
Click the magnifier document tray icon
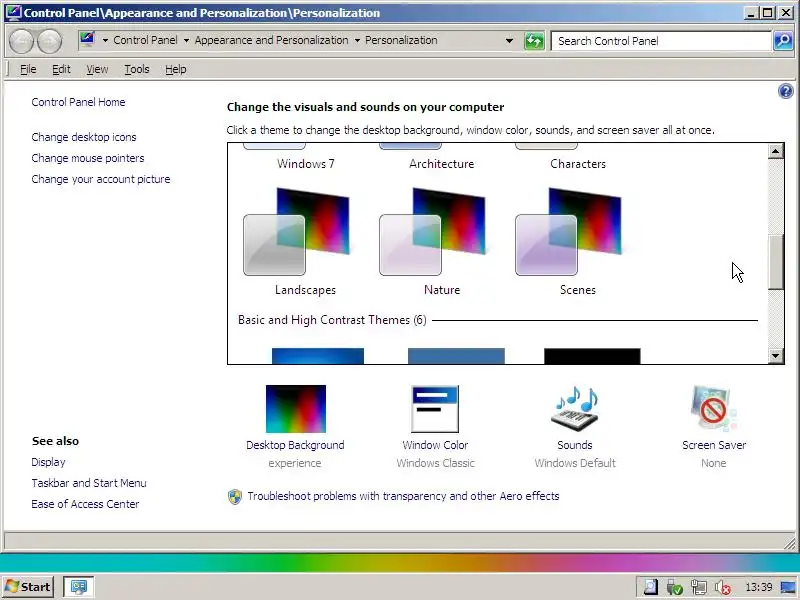click(650, 588)
